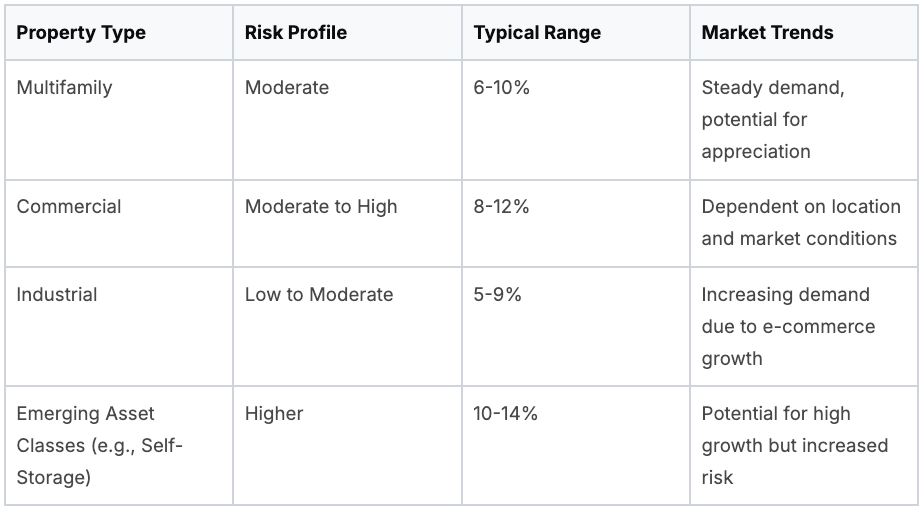
Task: Select the Commercial property type cell
Action: (x=69, y=206)
